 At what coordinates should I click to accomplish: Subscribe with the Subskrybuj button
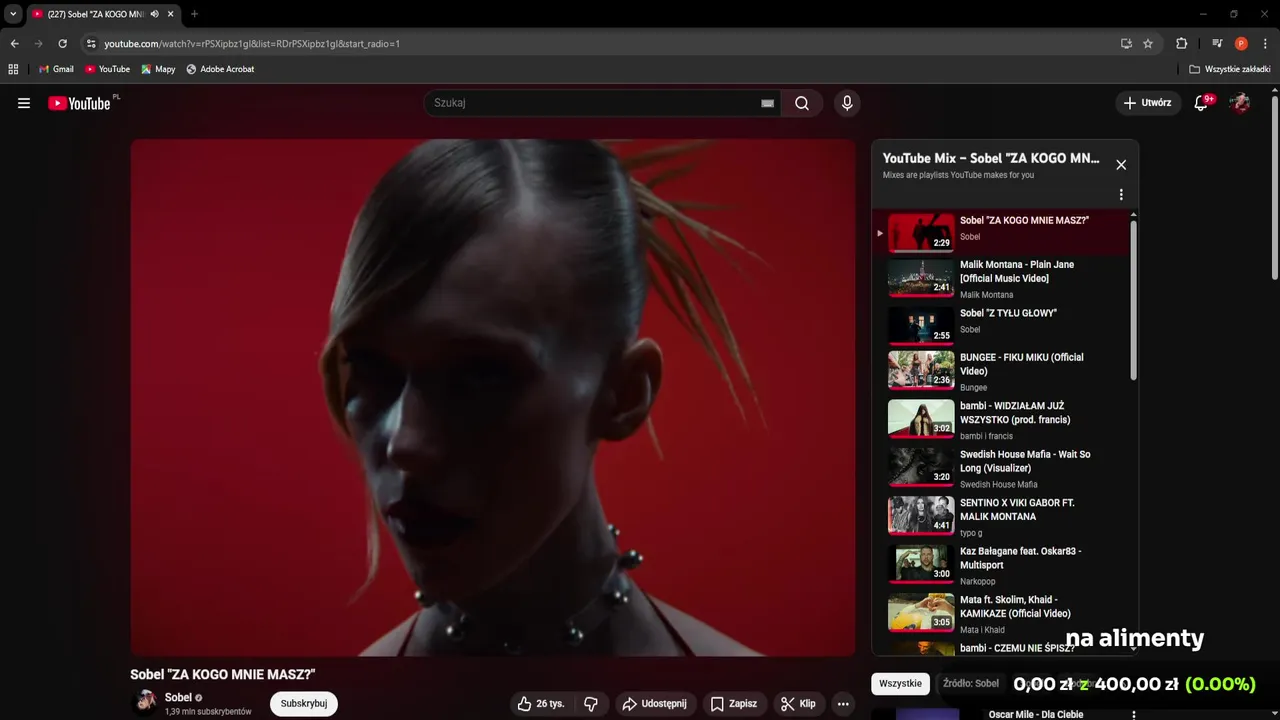304,704
